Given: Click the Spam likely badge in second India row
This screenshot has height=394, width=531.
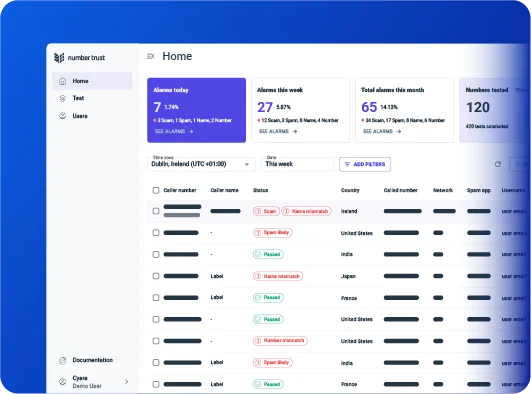Looking at the screenshot, I should click(x=273, y=362).
